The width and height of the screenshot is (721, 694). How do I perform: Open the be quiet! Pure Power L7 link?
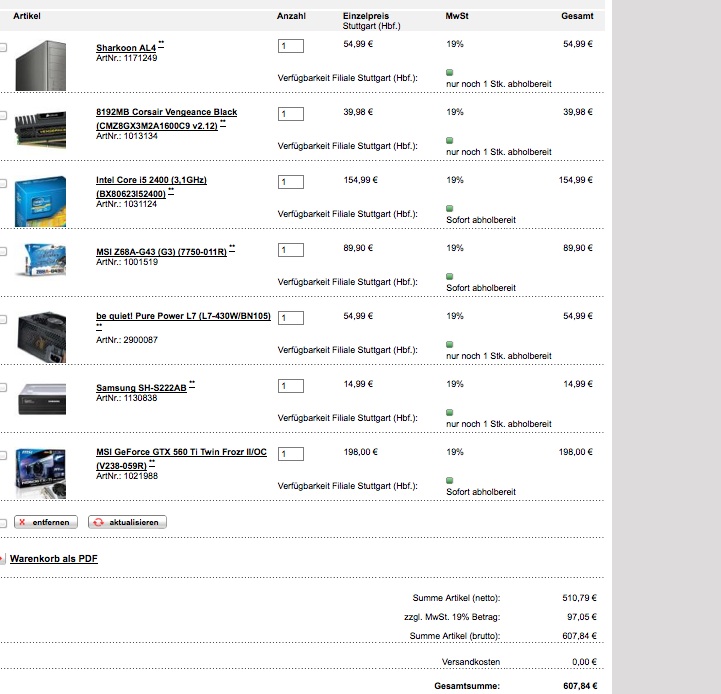pyautogui.click(x=183, y=316)
